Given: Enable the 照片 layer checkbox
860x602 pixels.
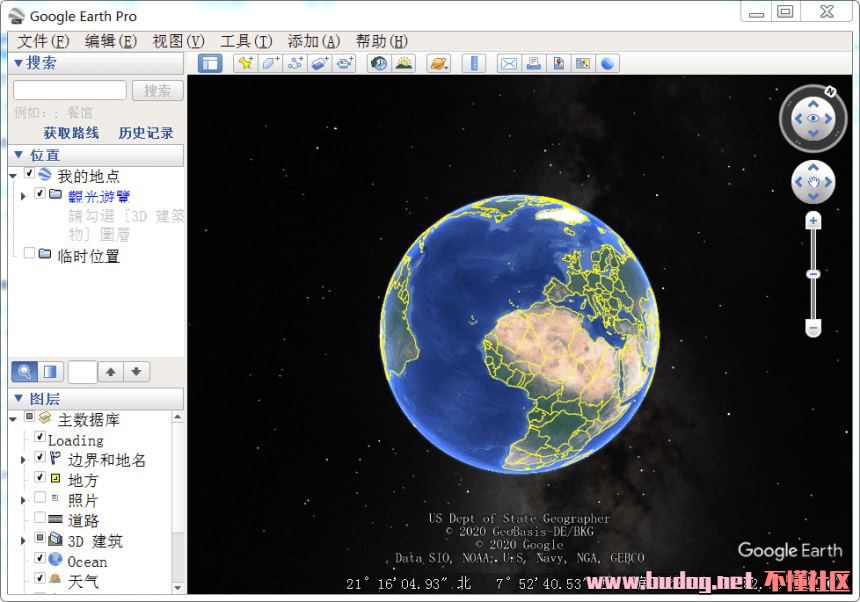Looking at the screenshot, I should pos(39,497).
